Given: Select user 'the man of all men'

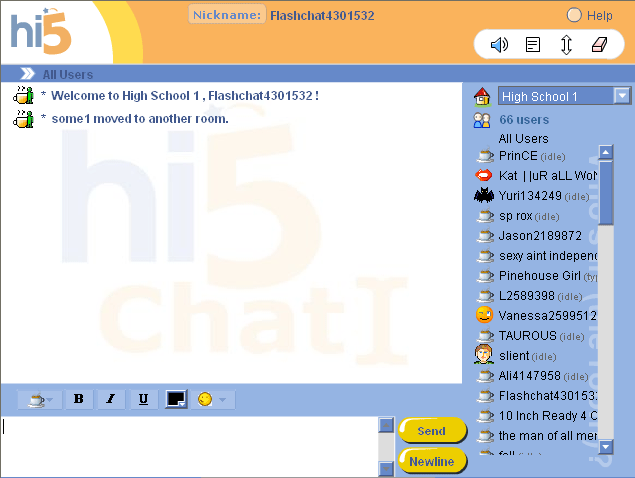Looking at the screenshot, I should click(x=548, y=435).
